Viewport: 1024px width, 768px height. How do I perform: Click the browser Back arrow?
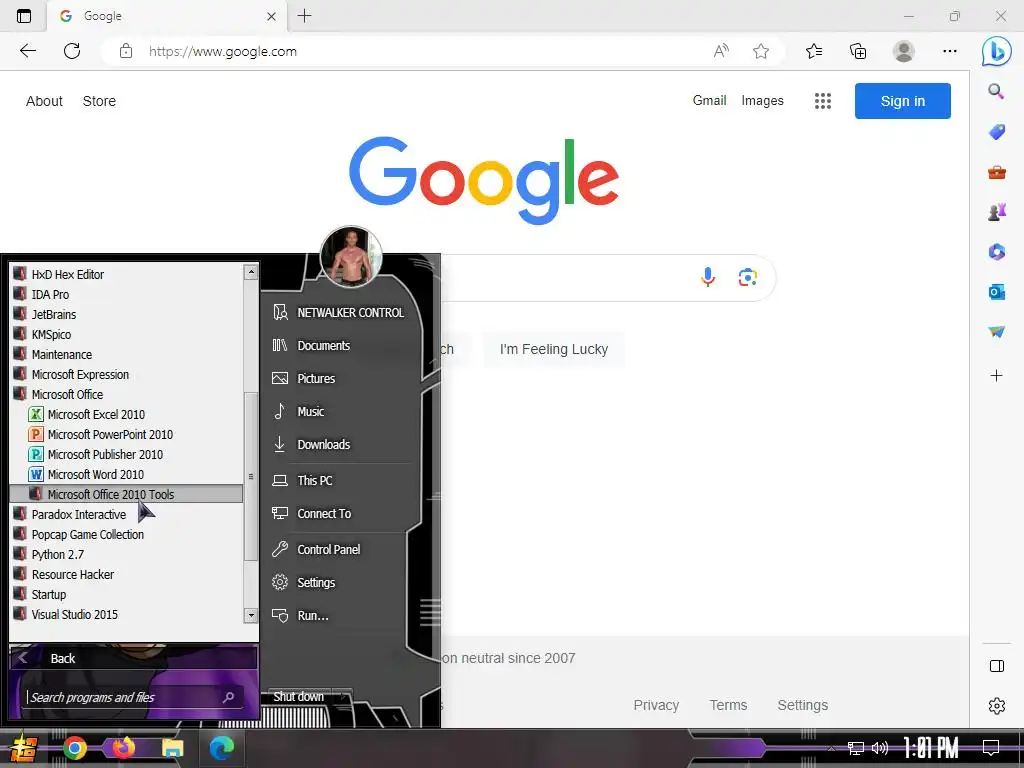pos(27,51)
